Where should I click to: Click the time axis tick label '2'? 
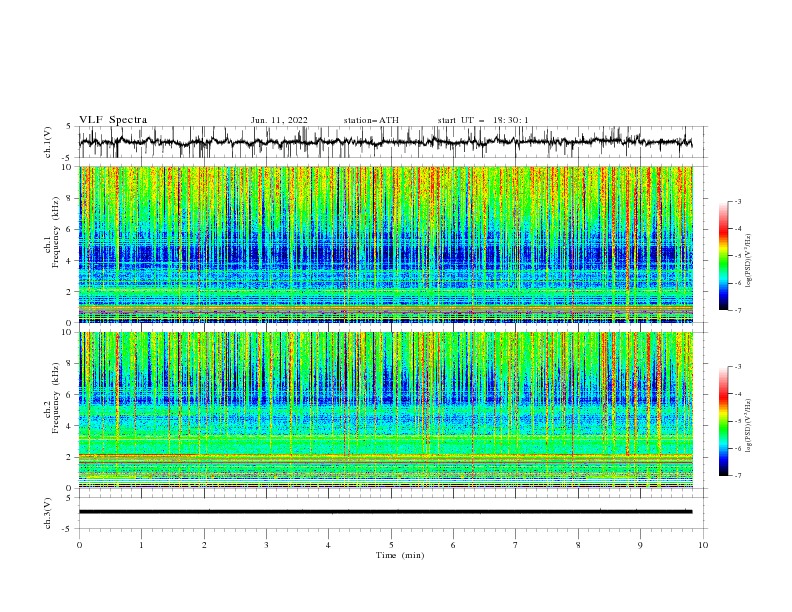[204, 545]
